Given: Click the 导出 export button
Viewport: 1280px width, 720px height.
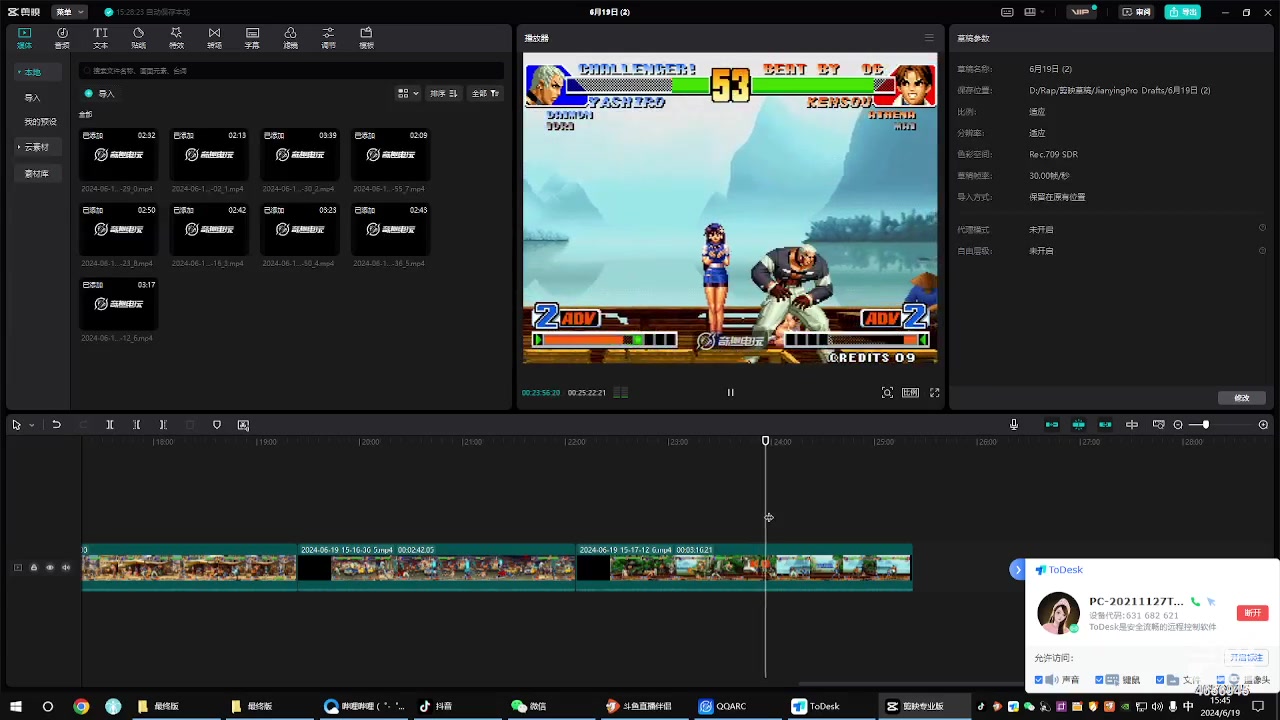Looking at the screenshot, I should [x=1183, y=12].
